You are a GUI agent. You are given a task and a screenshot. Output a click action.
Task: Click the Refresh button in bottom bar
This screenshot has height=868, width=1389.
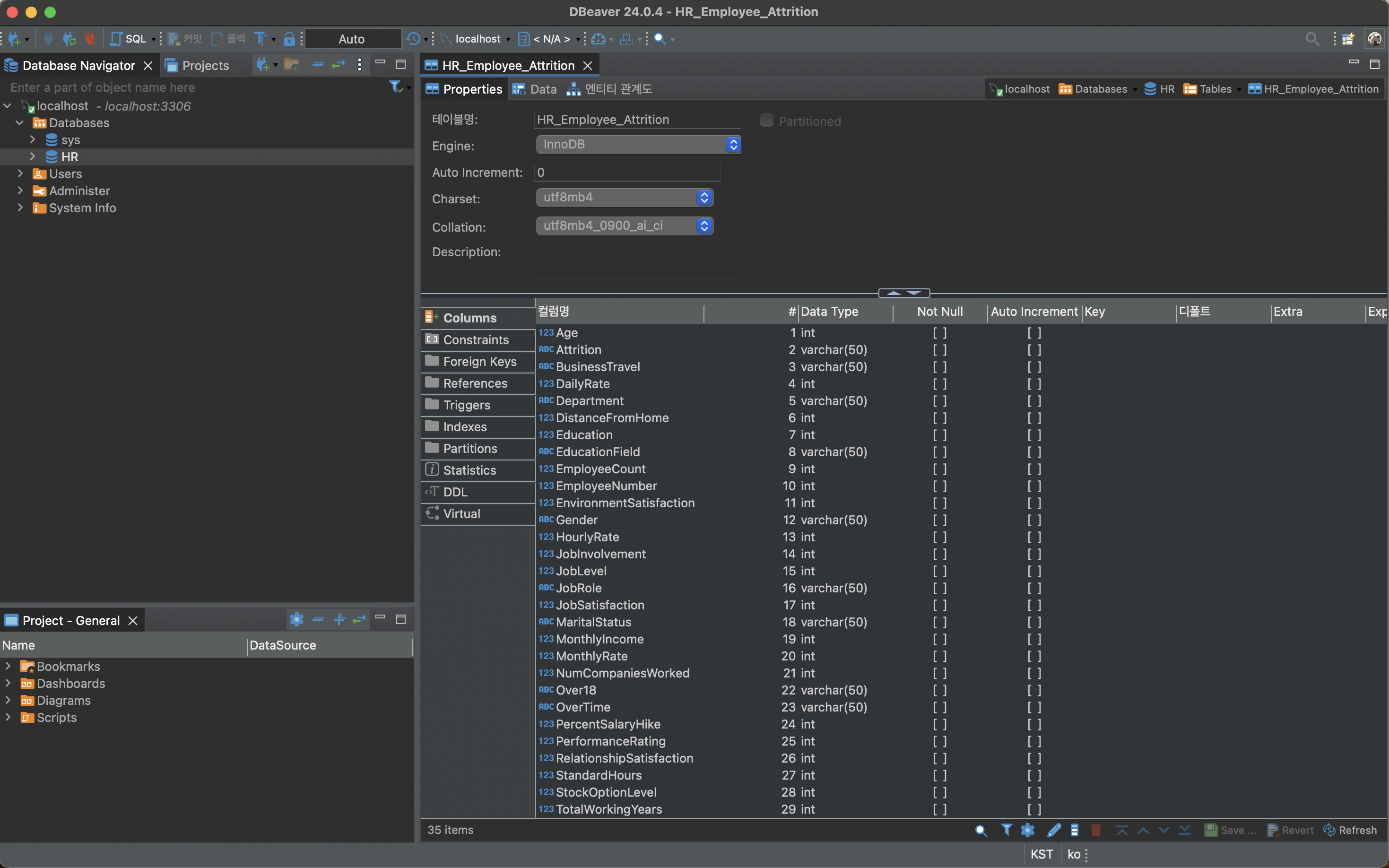[1350, 830]
